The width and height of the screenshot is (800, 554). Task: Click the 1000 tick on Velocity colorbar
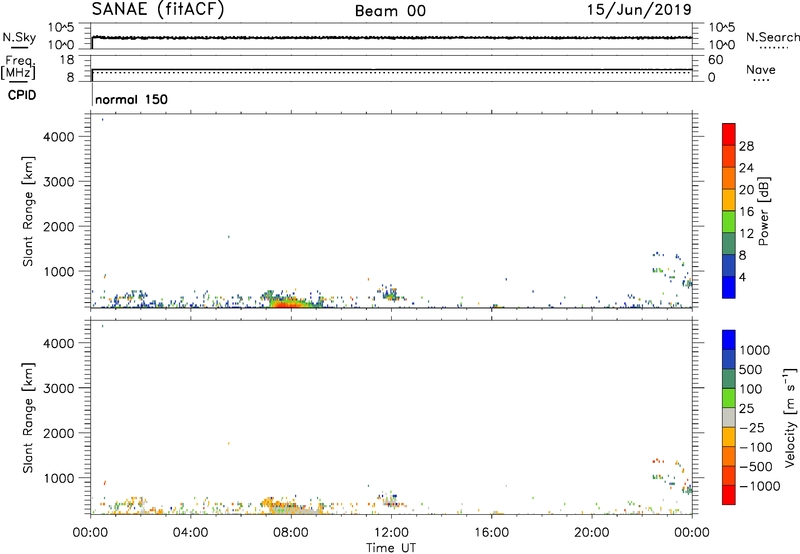754,350
